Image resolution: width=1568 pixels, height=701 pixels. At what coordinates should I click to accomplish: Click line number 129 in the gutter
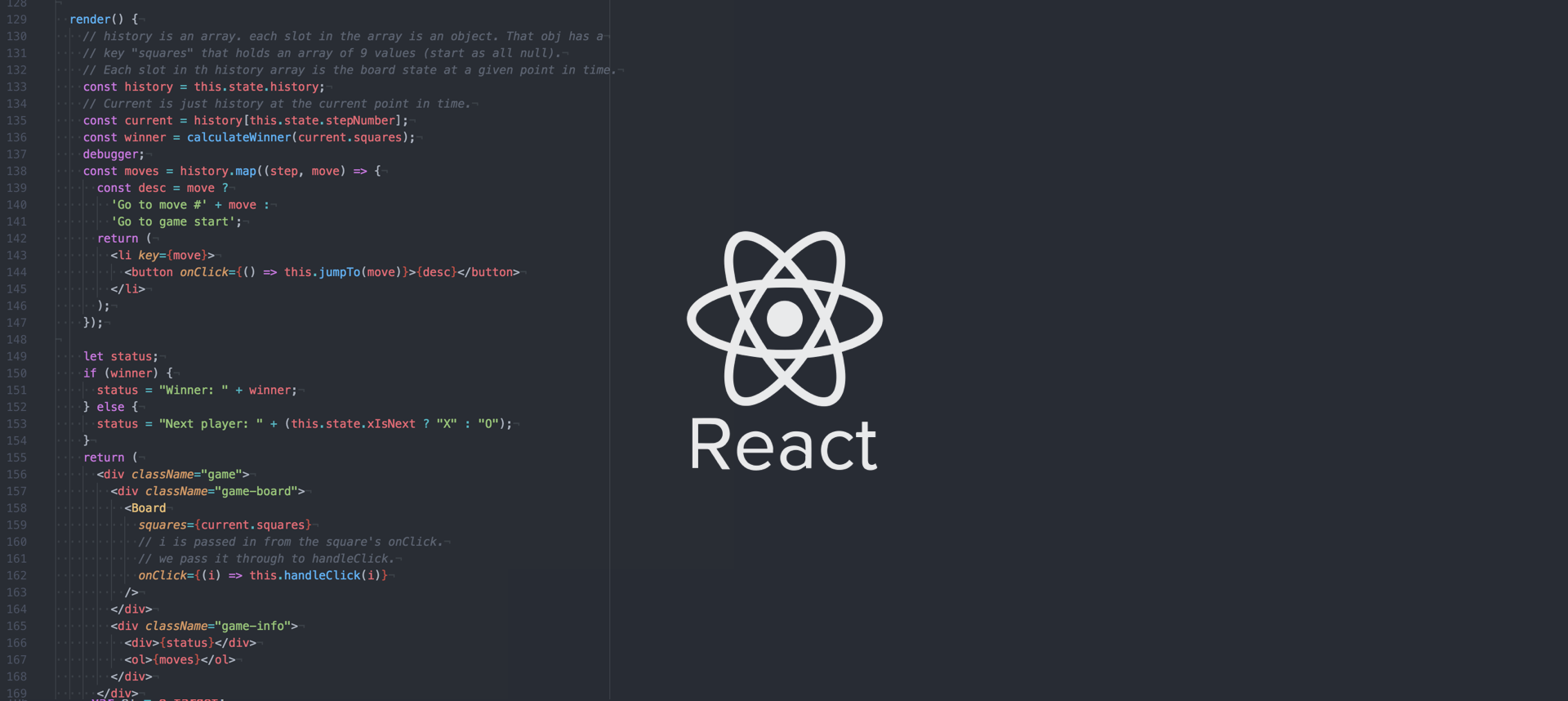tap(16, 19)
